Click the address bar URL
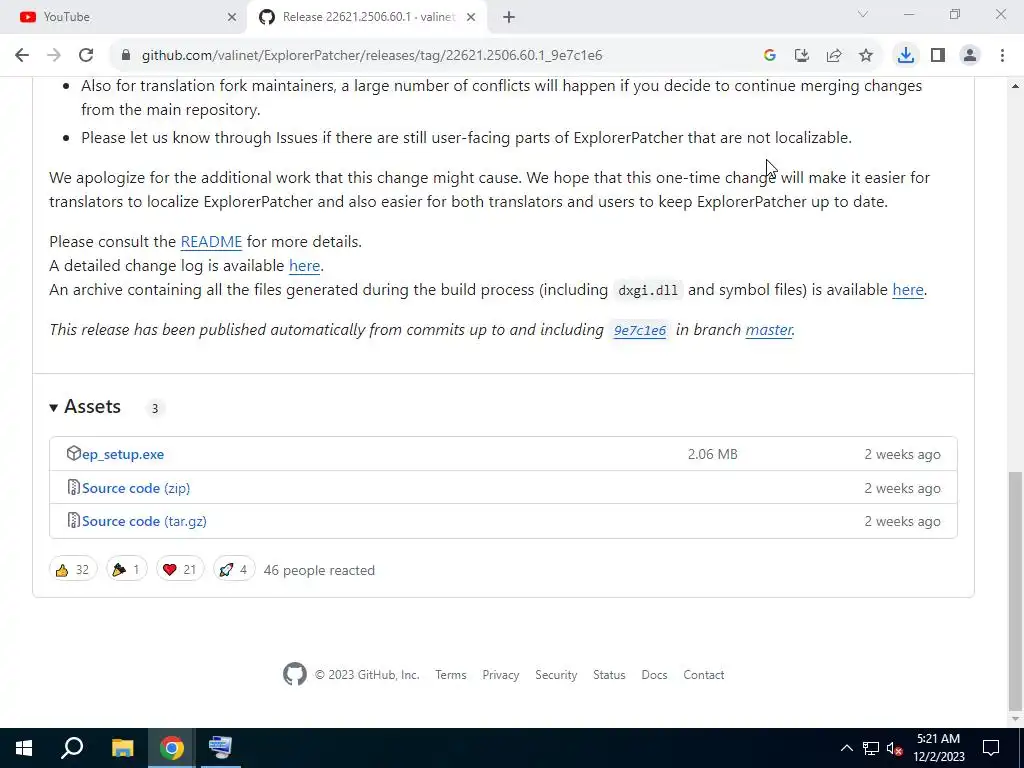Image resolution: width=1024 pixels, height=768 pixels. point(372,56)
